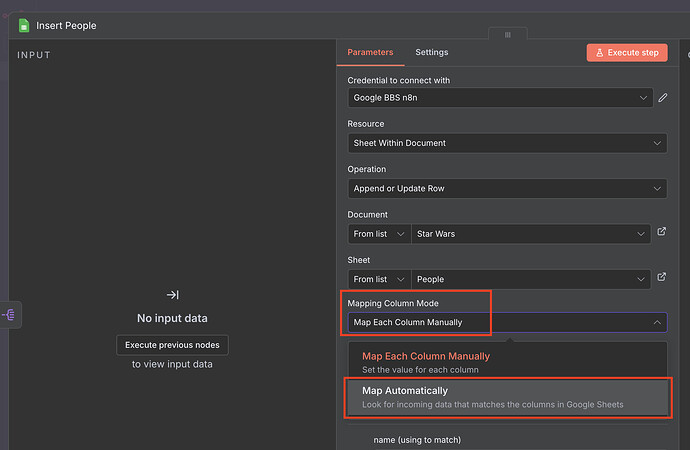Click Execute previous nodes button
690x450 pixels.
(x=172, y=345)
